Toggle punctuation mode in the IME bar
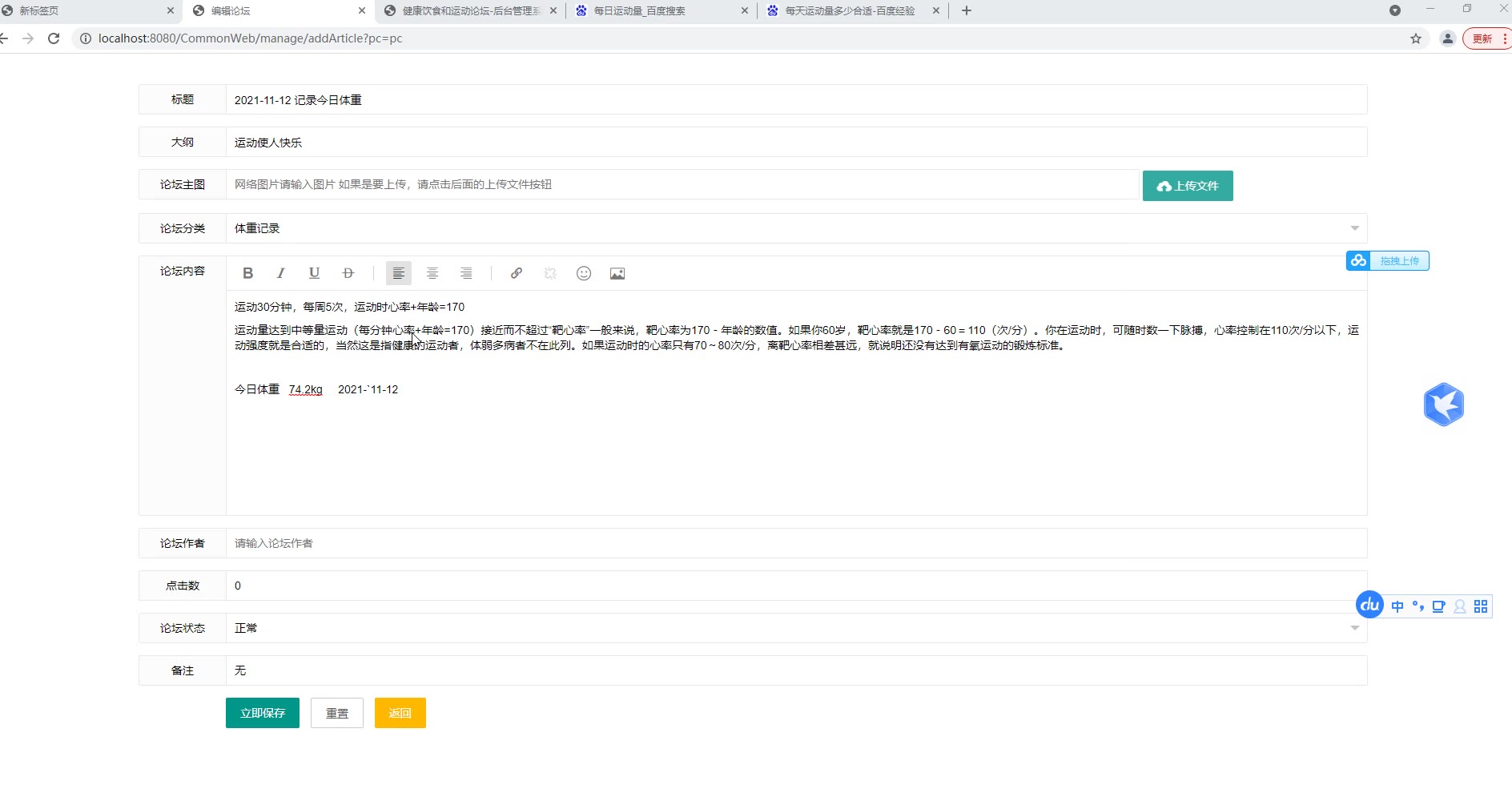The image size is (1512, 785). [x=1418, y=606]
